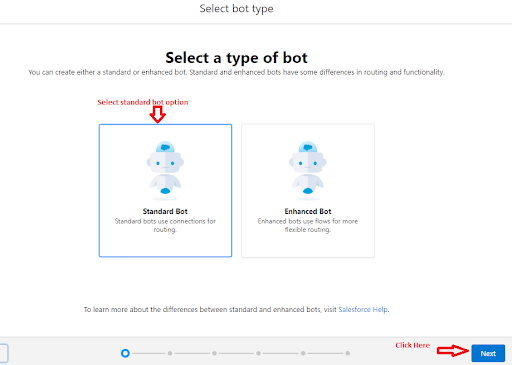Click the third progress step dot
512x365 pixels.
(x=214, y=353)
